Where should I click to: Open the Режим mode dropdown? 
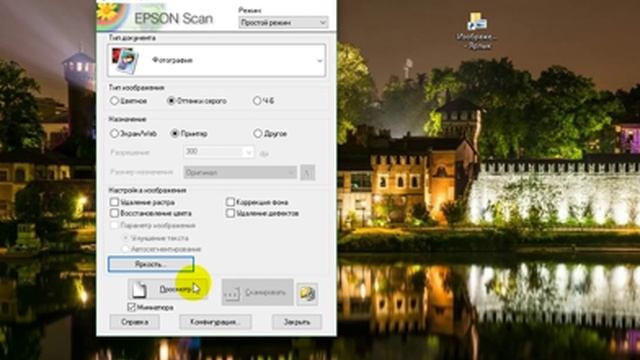283,22
